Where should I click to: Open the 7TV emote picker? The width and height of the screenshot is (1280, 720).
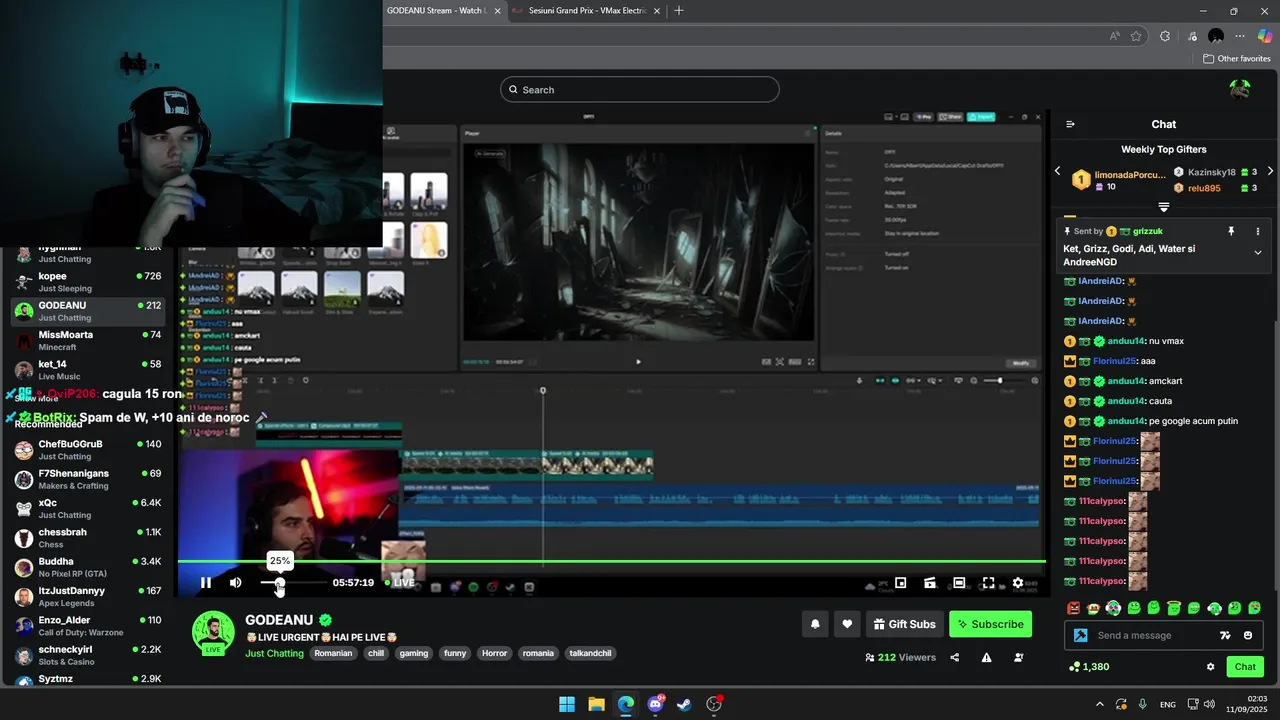click(1225, 635)
